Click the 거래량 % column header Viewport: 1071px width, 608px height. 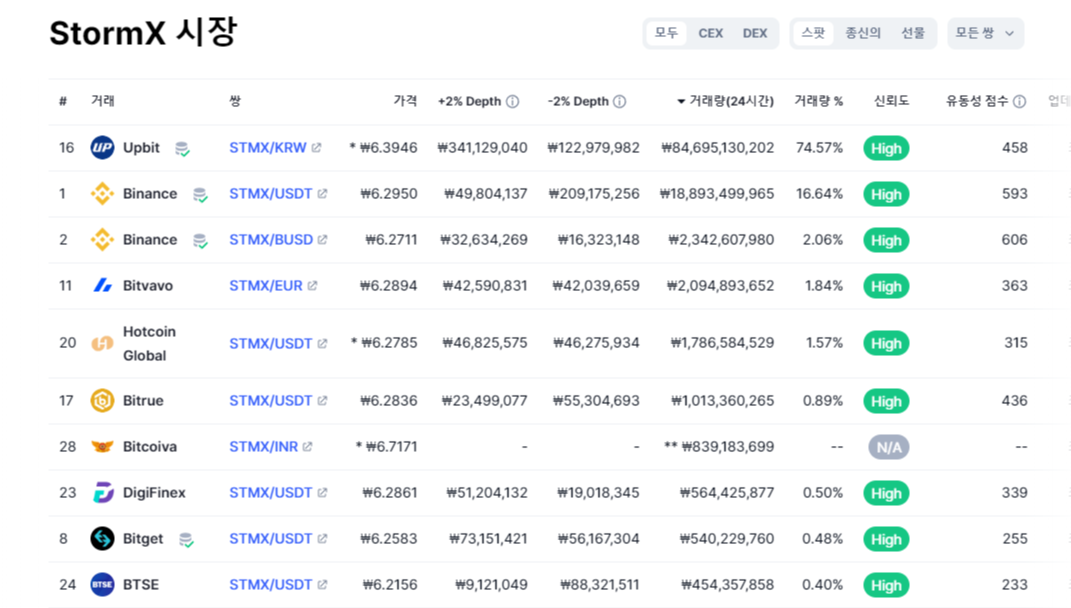click(818, 101)
